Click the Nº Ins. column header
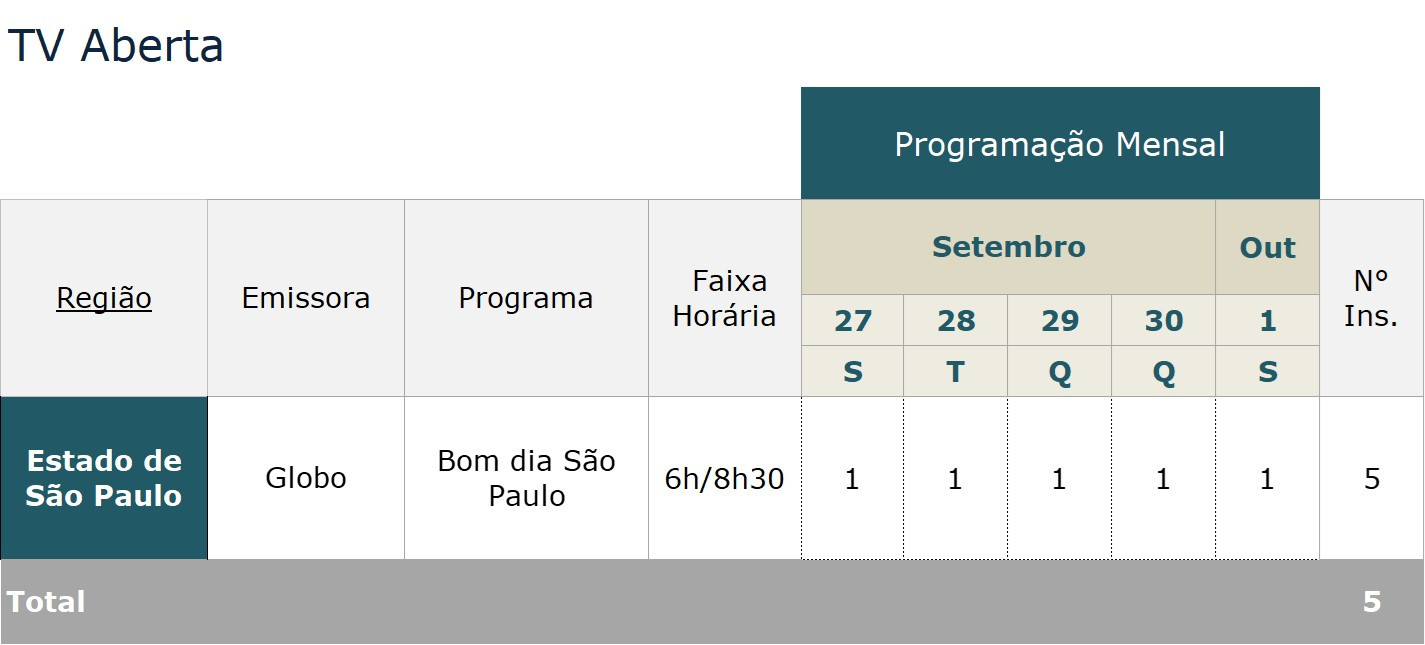The width and height of the screenshot is (1425, 645). coord(1371,298)
